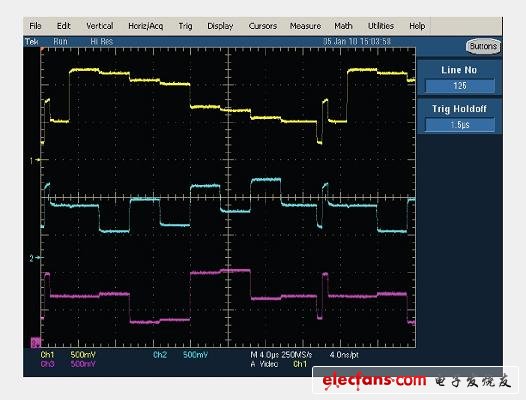Click the Ch3 500mV scale readout
This screenshot has width=526, height=400.
point(68,364)
